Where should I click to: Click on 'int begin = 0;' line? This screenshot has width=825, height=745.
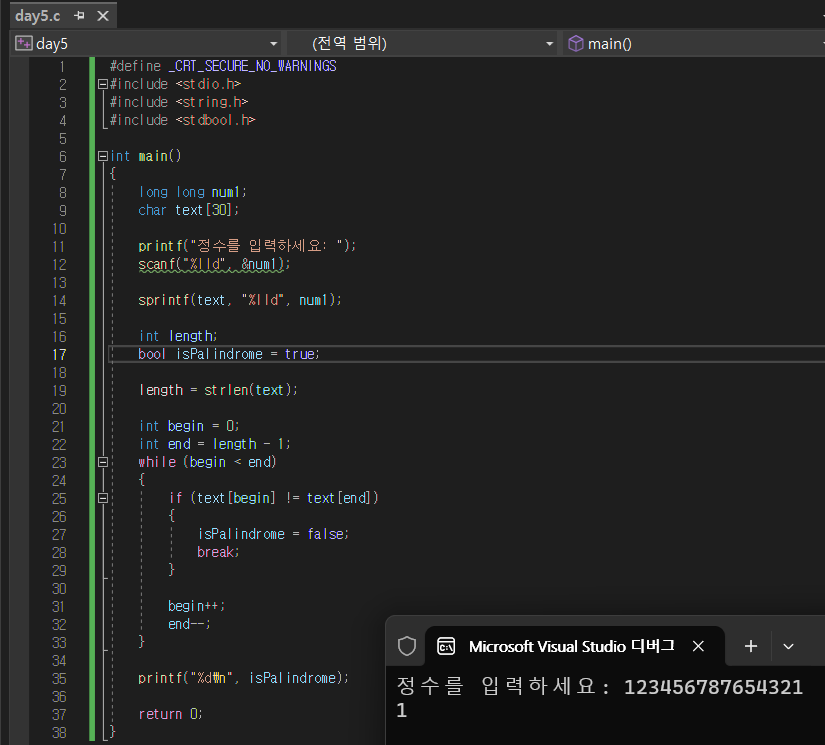(x=189, y=426)
